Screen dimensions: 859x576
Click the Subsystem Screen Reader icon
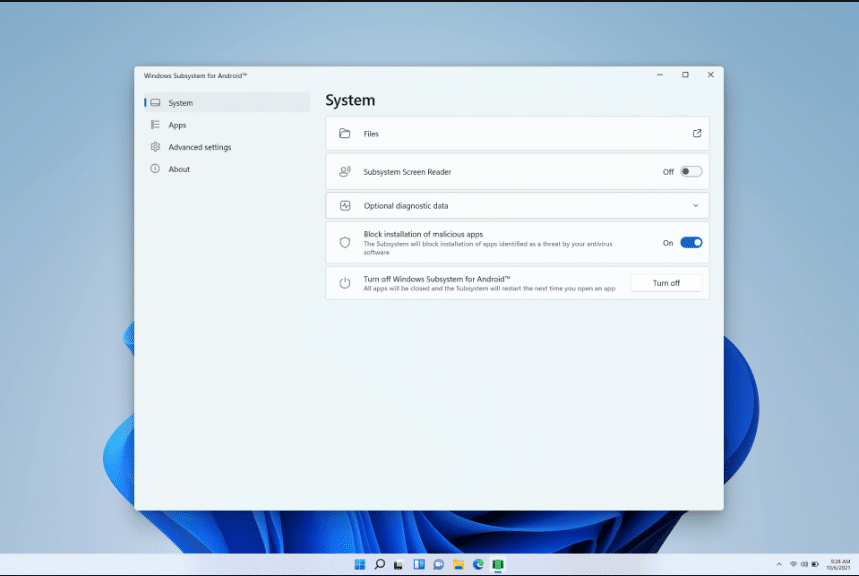(x=345, y=172)
